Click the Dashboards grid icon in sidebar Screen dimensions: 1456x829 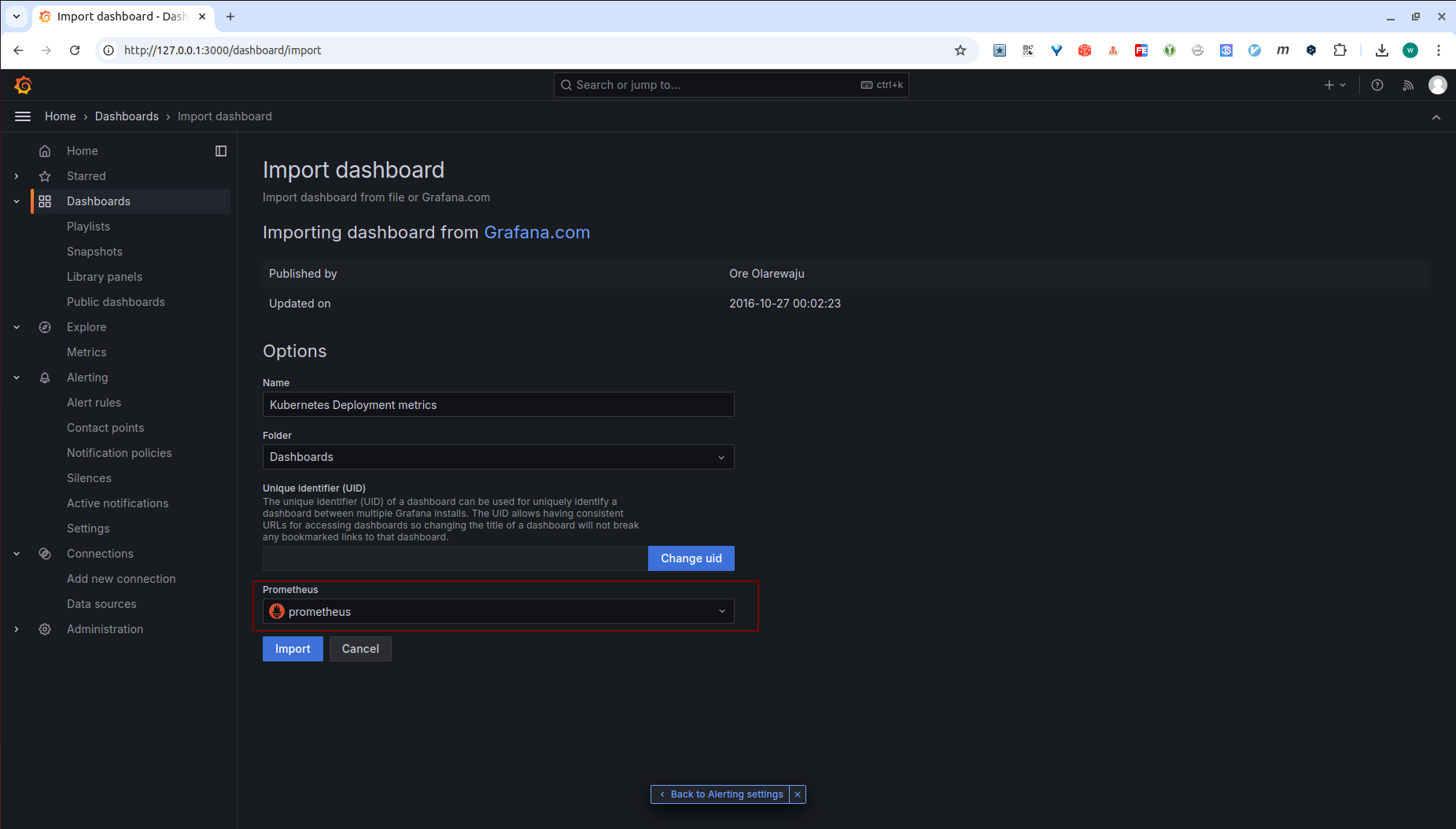45,201
